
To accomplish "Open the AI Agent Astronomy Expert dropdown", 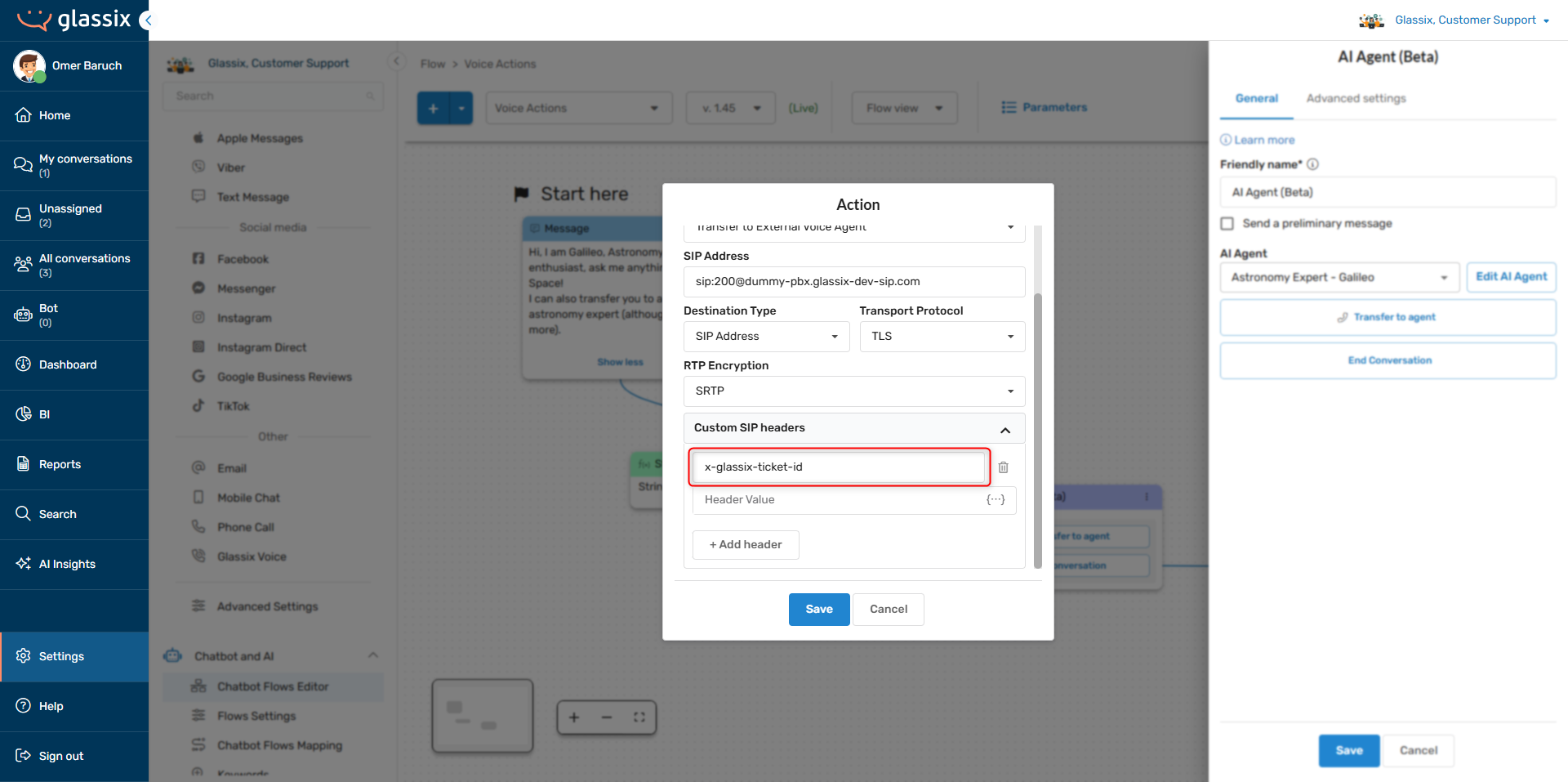I will 1339,278.
